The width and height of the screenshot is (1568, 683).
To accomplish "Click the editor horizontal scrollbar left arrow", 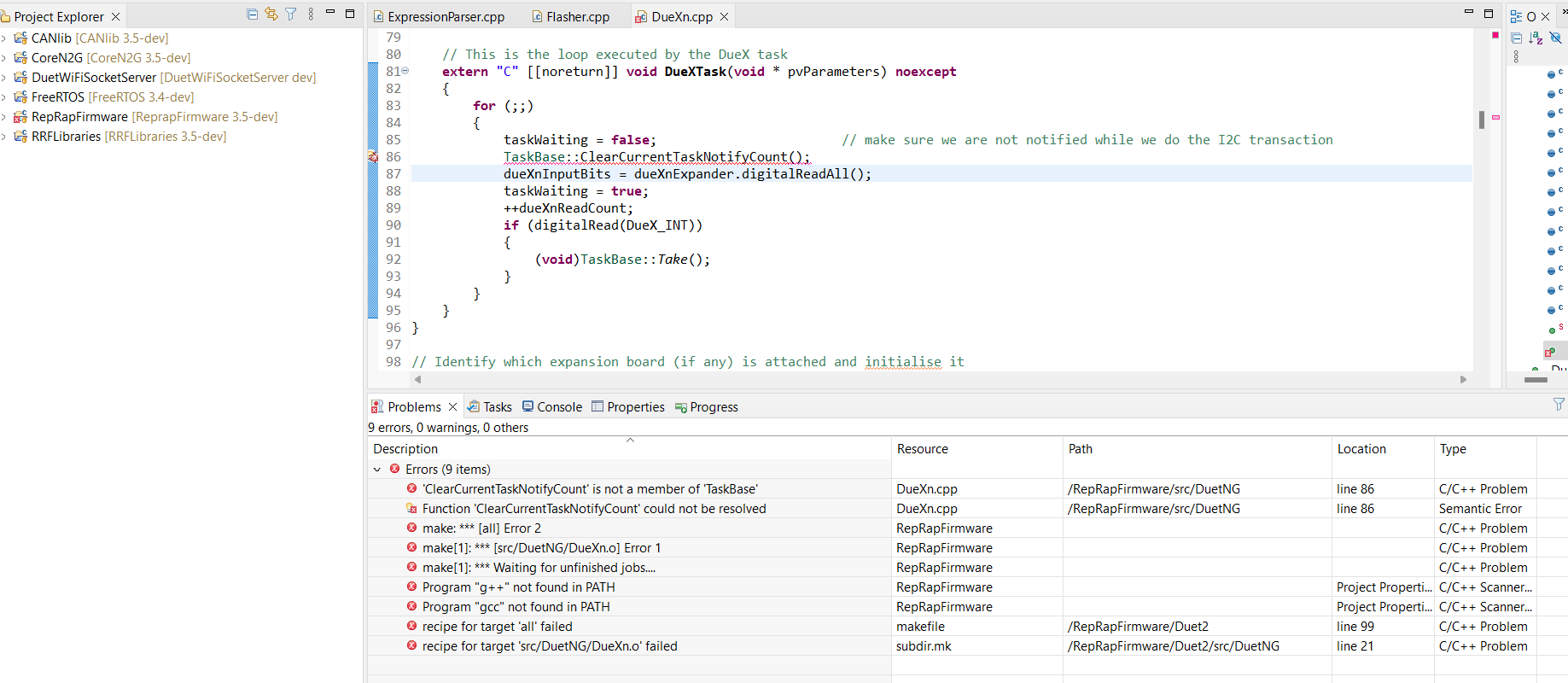I will tap(417, 379).
